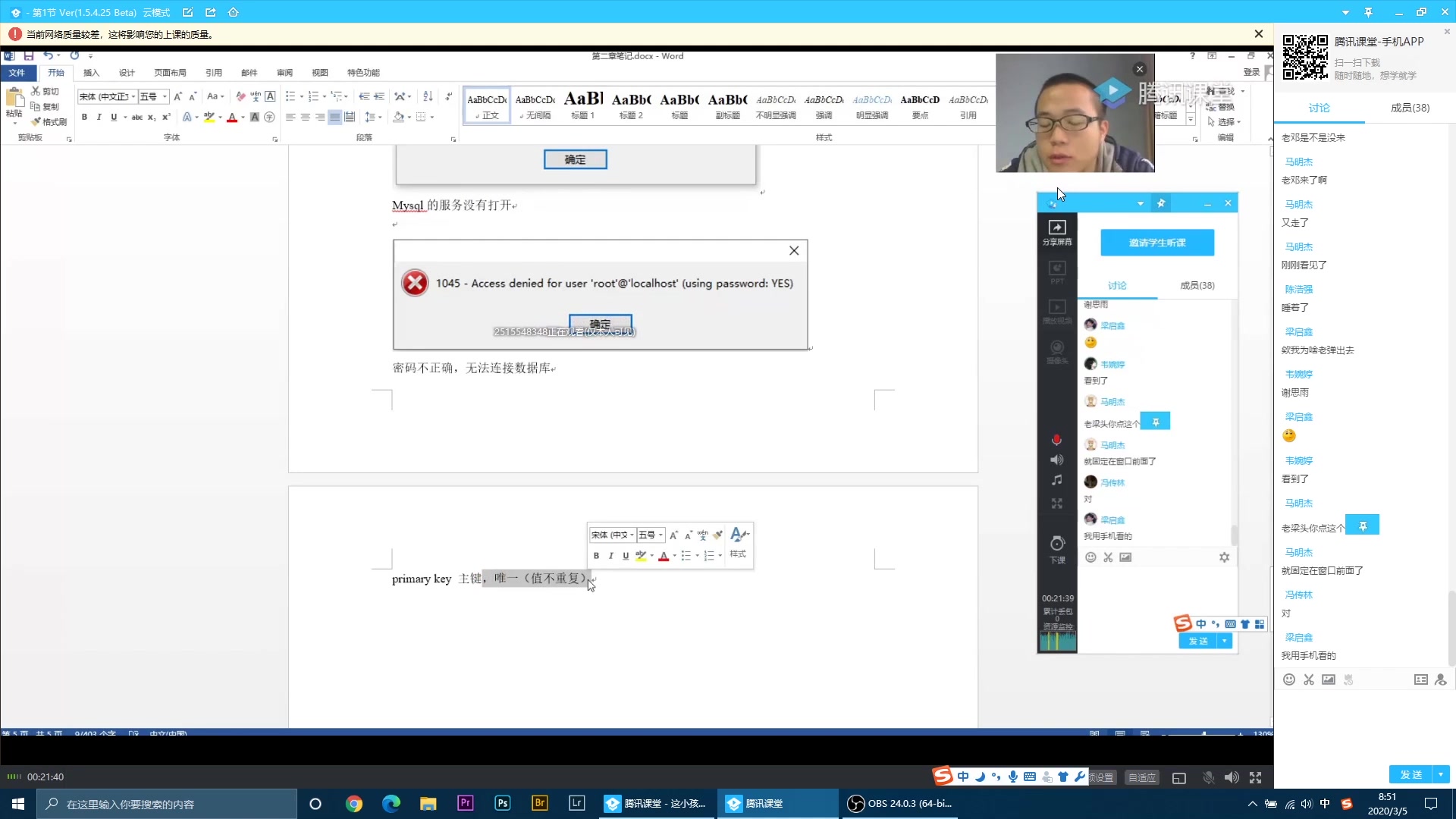Click the Format Painter 格式刷 icon
The height and width of the screenshot is (819, 1456).
pyautogui.click(x=49, y=122)
